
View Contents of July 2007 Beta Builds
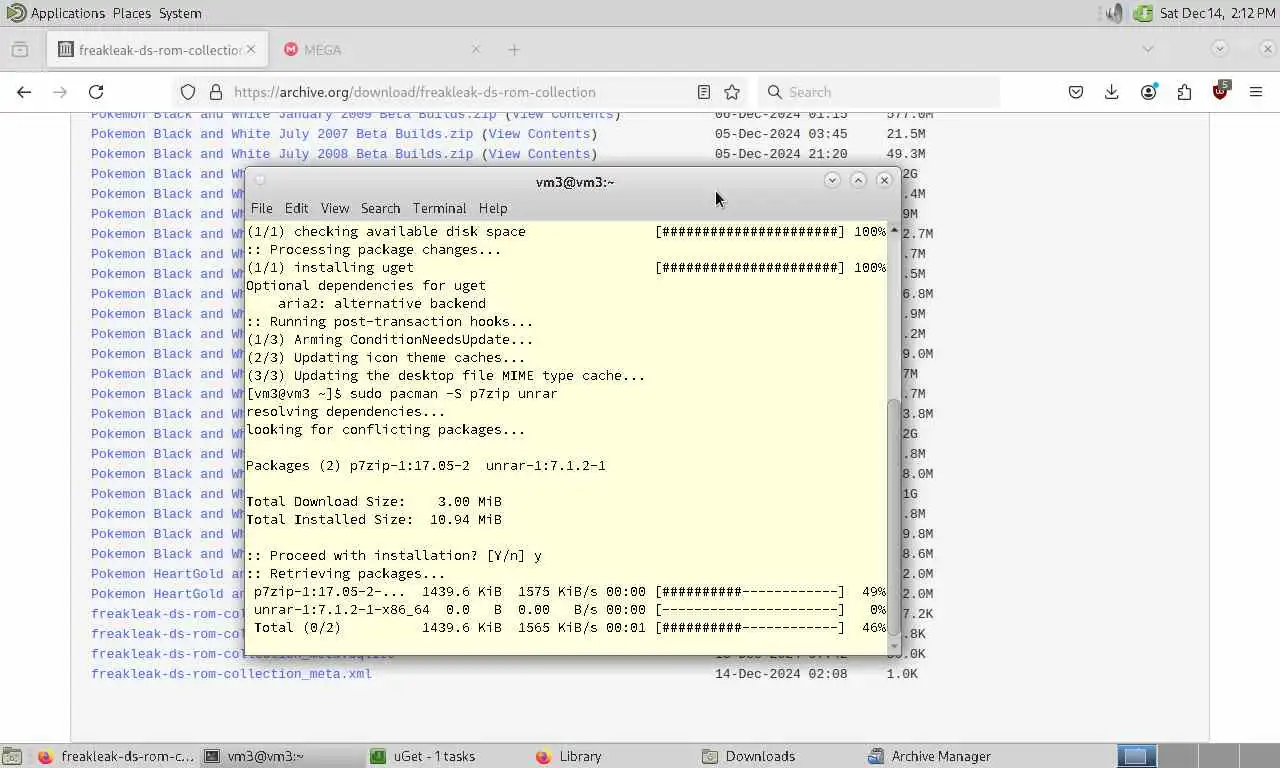click(539, 134)
